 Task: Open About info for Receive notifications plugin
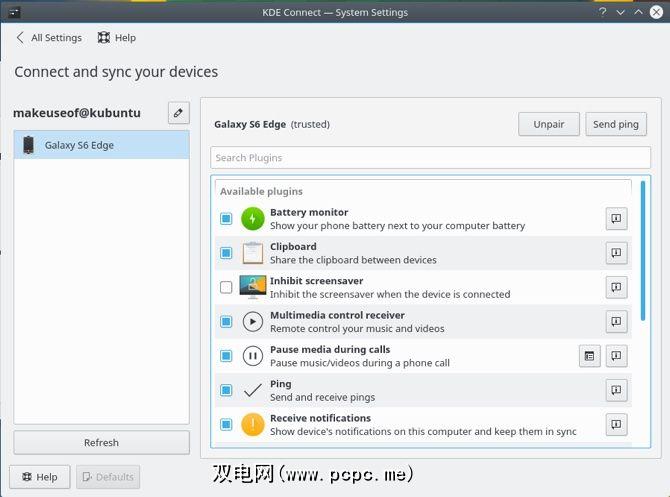coord(617,424)
